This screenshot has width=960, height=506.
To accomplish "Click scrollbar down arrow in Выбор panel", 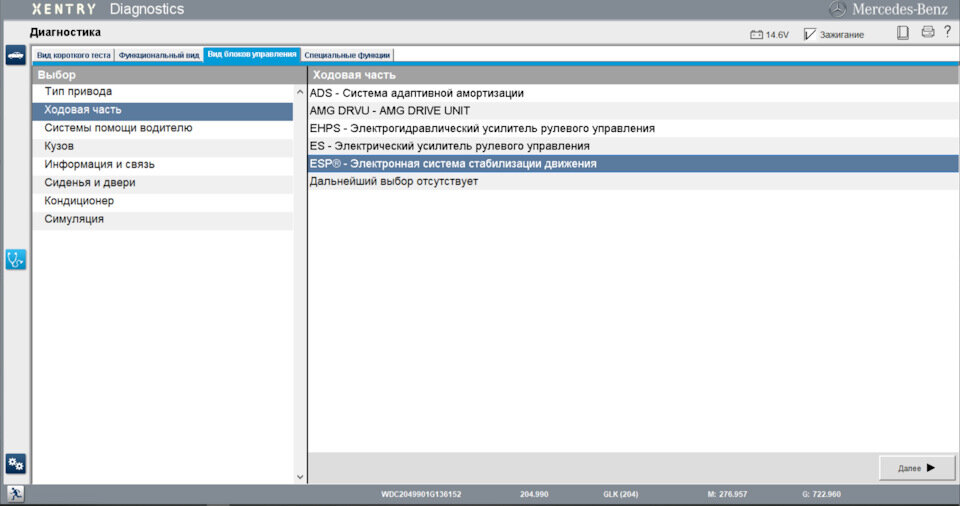I will pyautogui.click(x=299, y=477).
